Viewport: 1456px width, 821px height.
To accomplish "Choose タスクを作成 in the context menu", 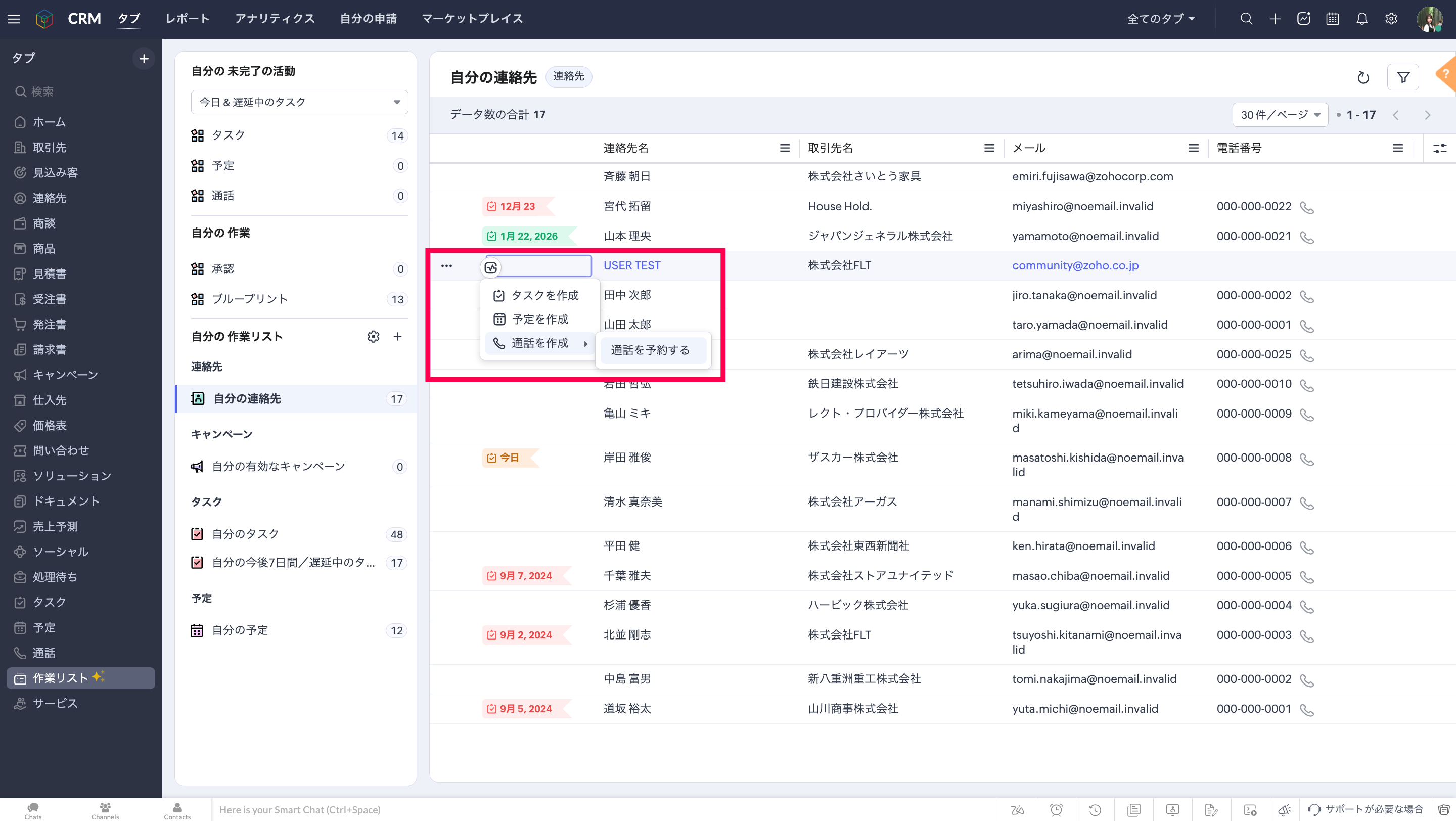I will (x=543, y=296).
